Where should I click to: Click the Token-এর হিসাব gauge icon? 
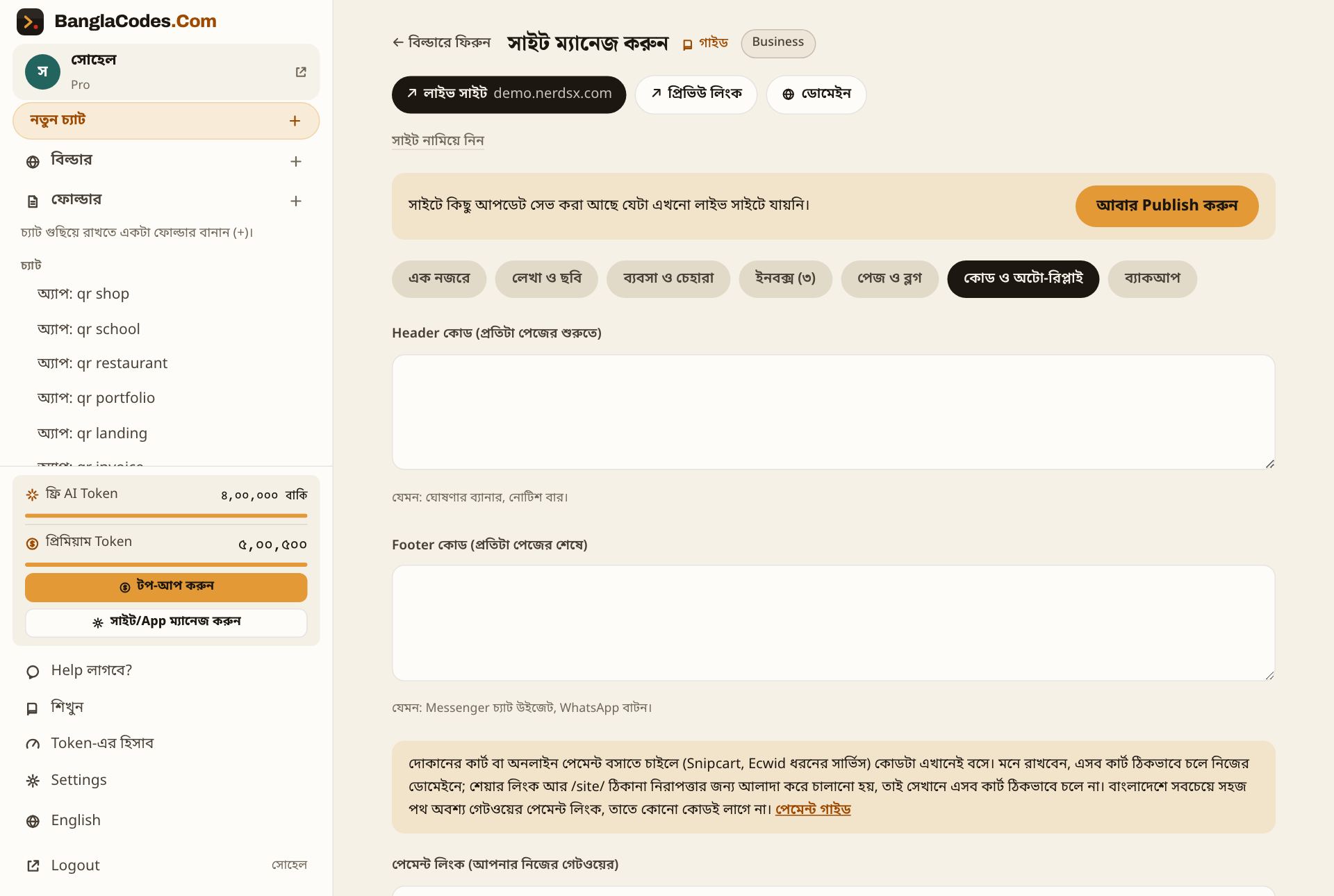[33, 744]
